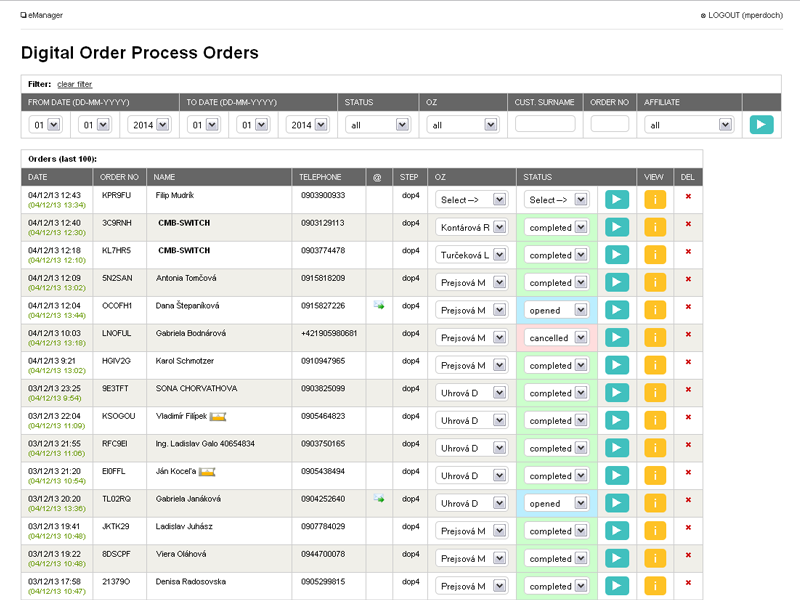This screenshot has height=600, width=800.
Task: Expand the Affiliate filter dropdown
Action: (689, 125)
